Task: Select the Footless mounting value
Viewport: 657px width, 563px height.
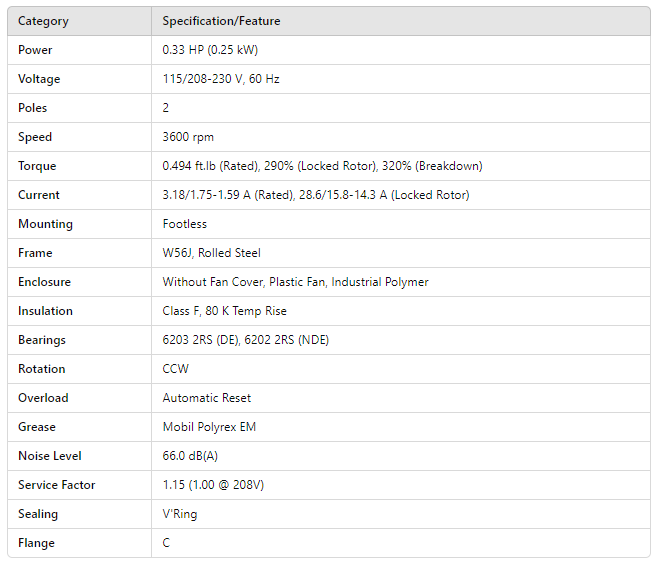Action: (185, 224)
